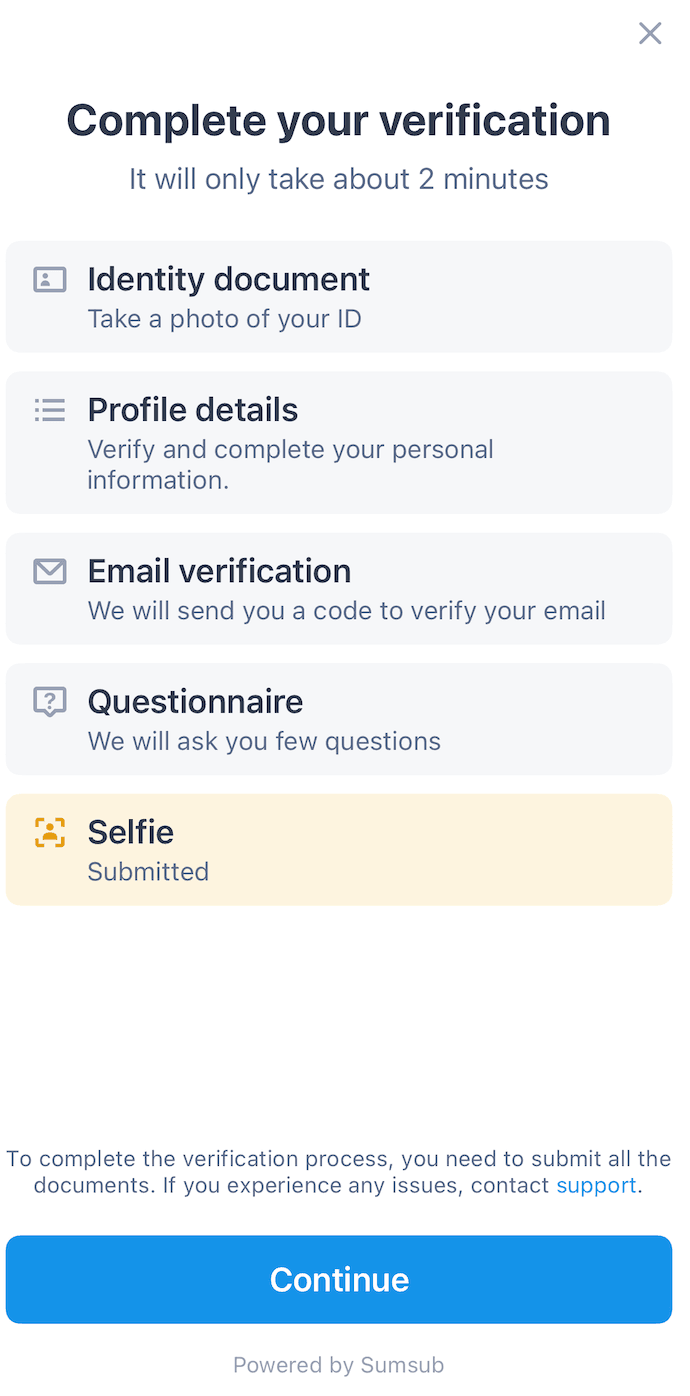The image size is (690, 1396).
Task: Select the Profile details step
Action: [x=339, y=442]
